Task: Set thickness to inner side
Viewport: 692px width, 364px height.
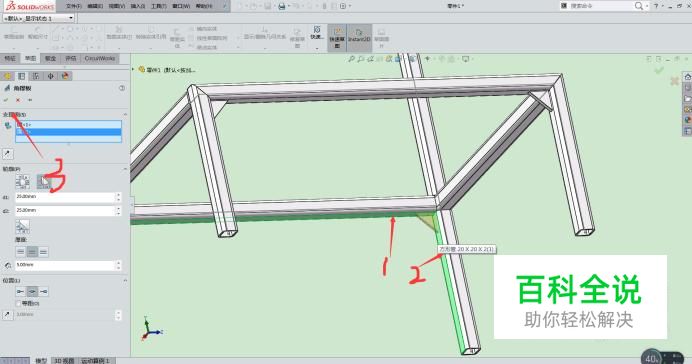Action: pyautogui.click(x=21, y=252)
